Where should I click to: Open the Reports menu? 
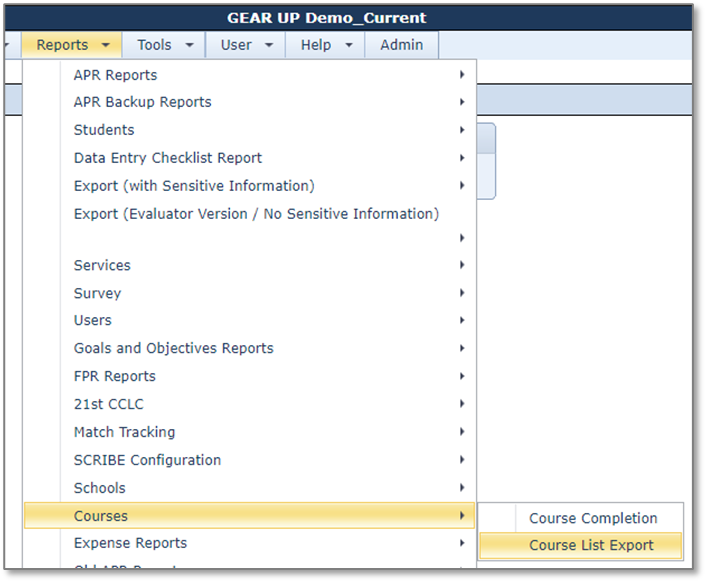tap(72, 45)
